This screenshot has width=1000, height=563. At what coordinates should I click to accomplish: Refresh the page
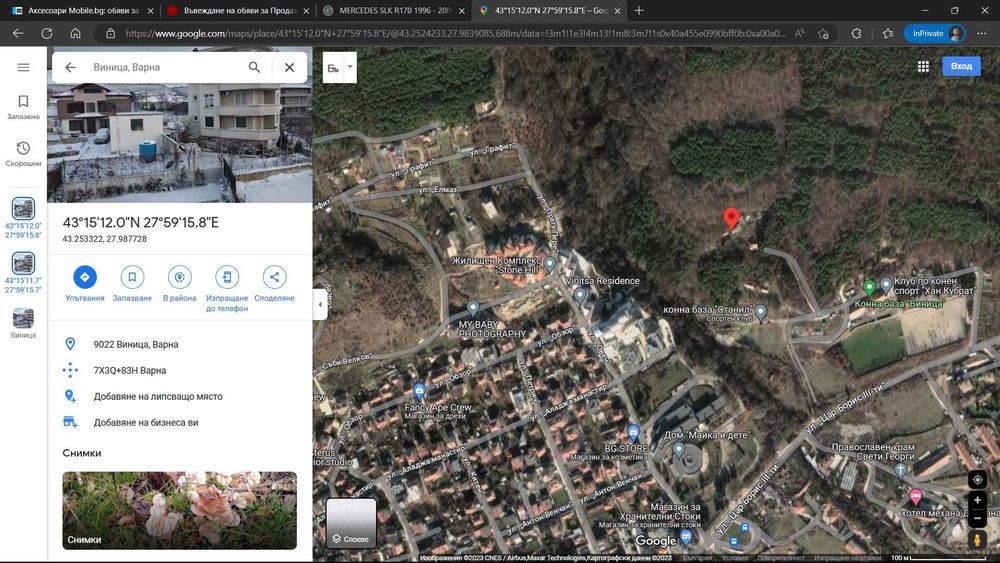(47, 33)
